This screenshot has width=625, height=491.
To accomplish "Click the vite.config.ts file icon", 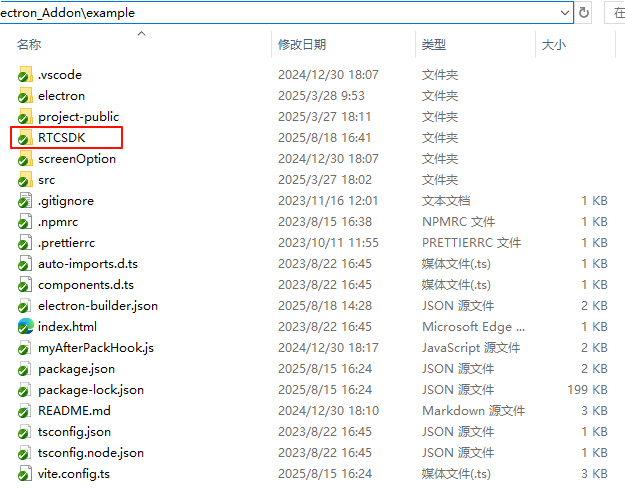I will pos(25,474).
